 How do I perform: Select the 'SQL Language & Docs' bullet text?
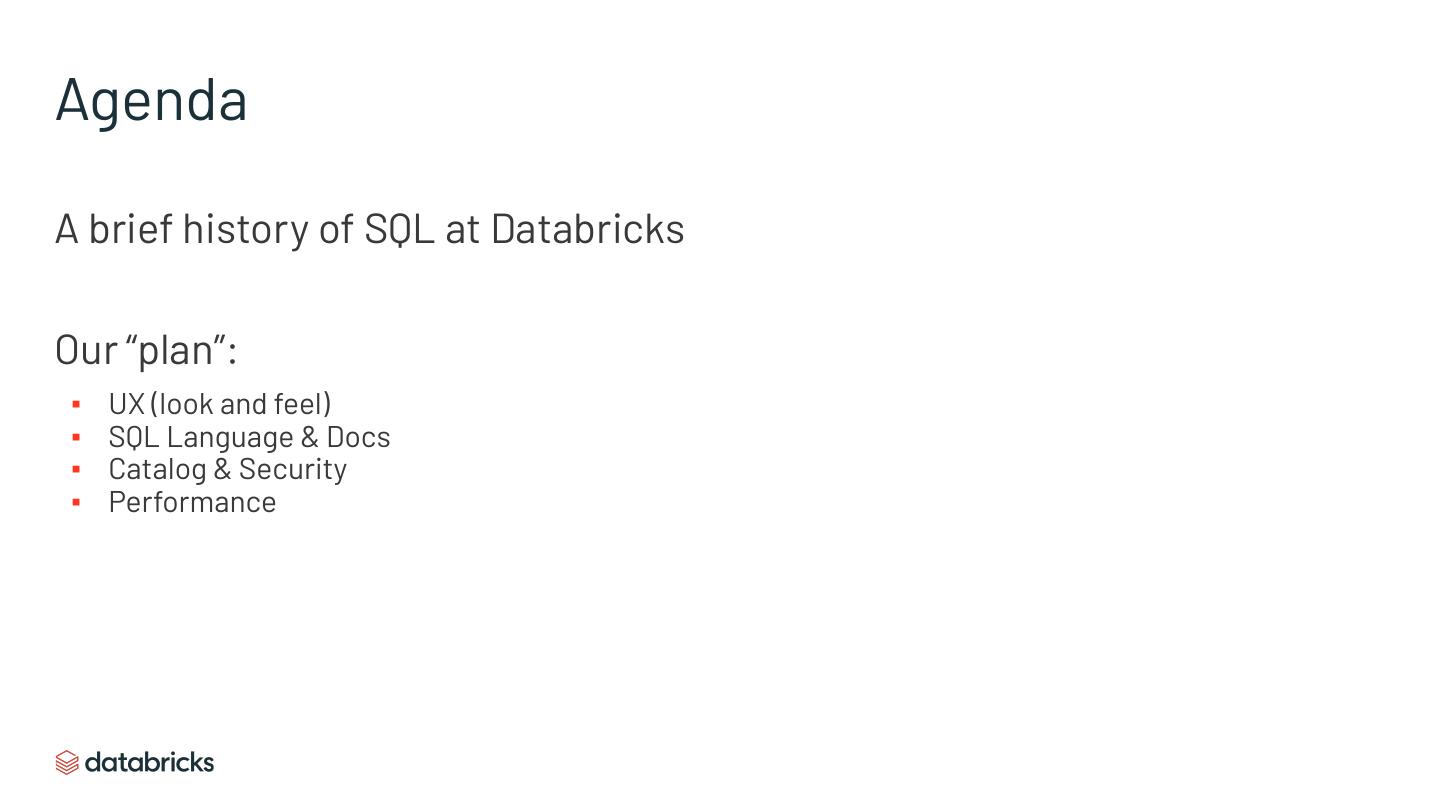point(249,437)
